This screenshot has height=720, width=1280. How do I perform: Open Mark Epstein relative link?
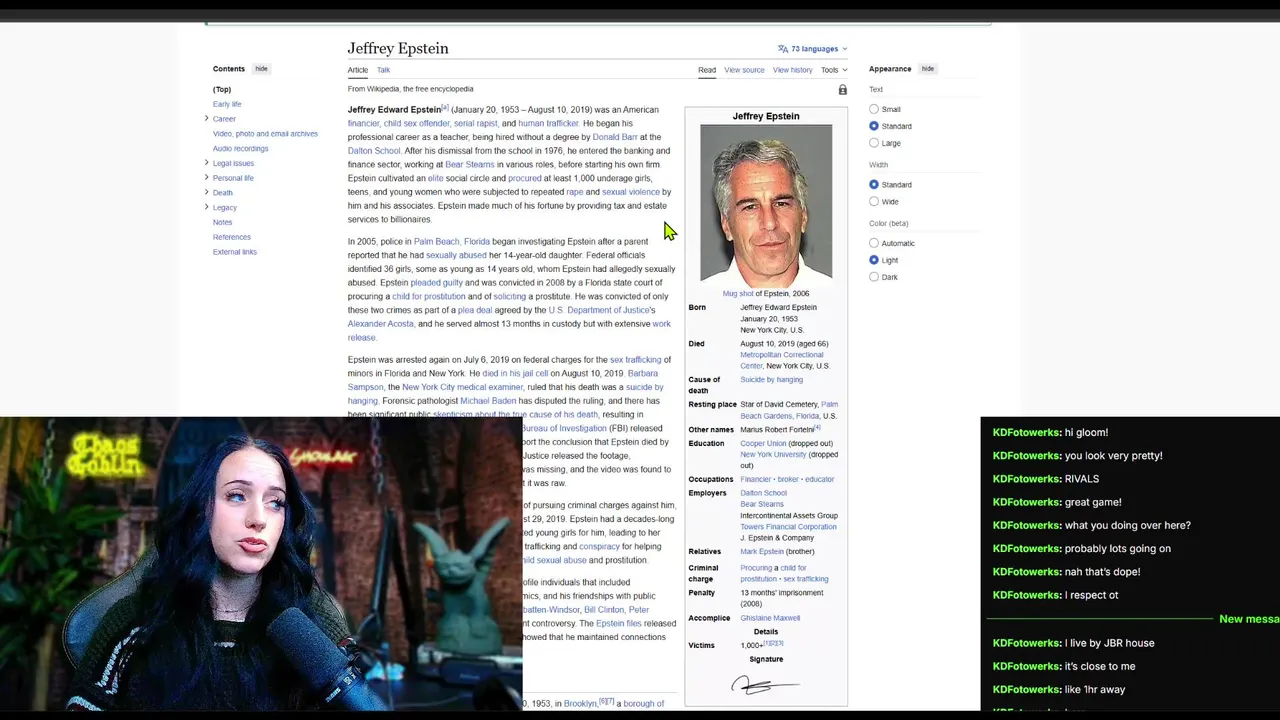tap(762, 552)
